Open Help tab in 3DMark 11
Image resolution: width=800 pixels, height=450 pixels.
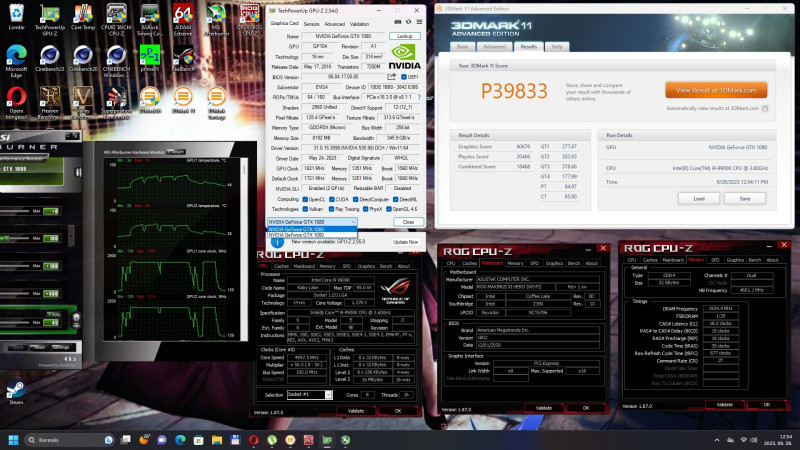pyautogui.click(x=557, y=46)
